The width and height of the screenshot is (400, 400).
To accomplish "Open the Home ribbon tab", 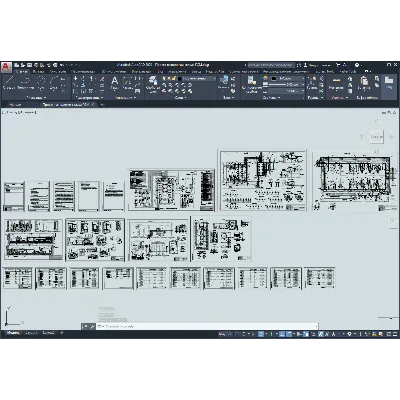I will (x=22, y=71).
